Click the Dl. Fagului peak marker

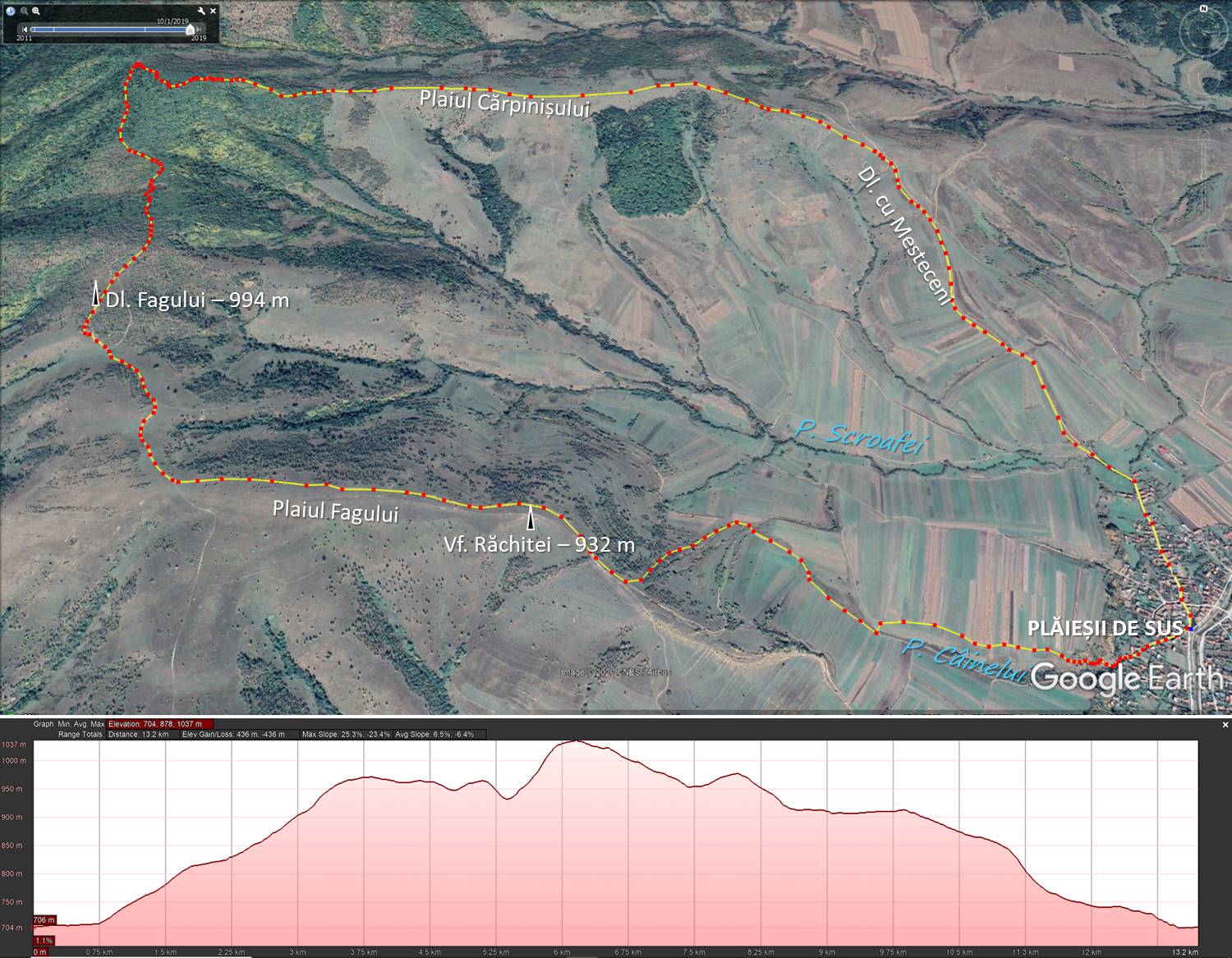(96, 294)
